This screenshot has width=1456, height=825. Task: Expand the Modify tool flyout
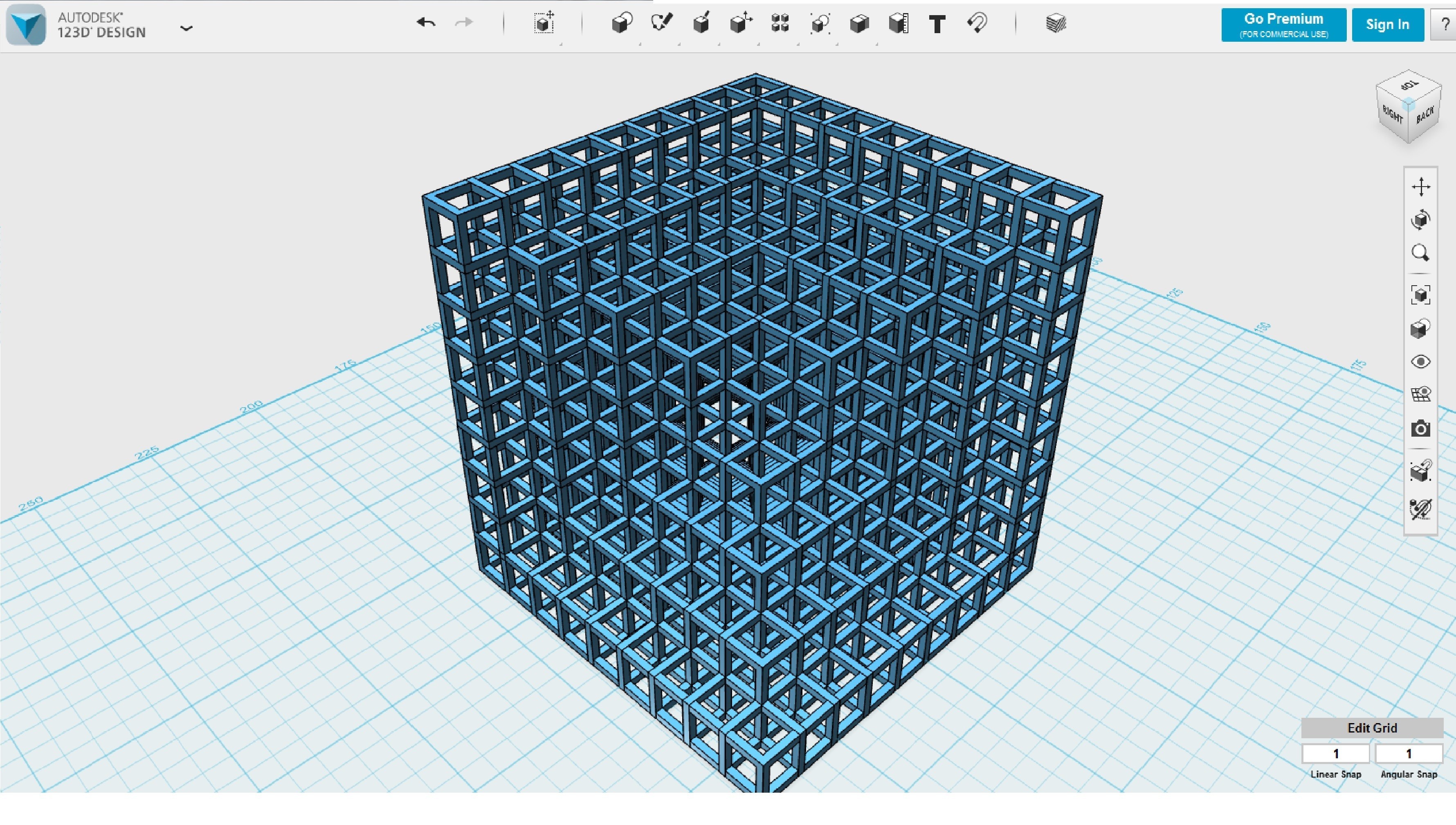click(741, 23)
